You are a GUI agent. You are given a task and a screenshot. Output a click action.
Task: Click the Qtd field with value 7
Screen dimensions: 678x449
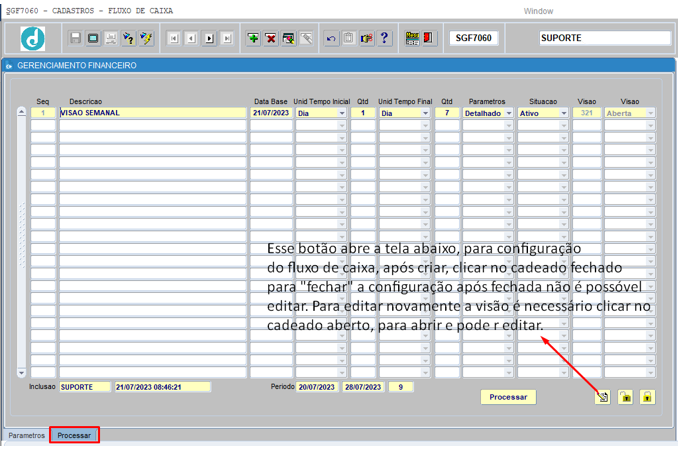[447, 113]
